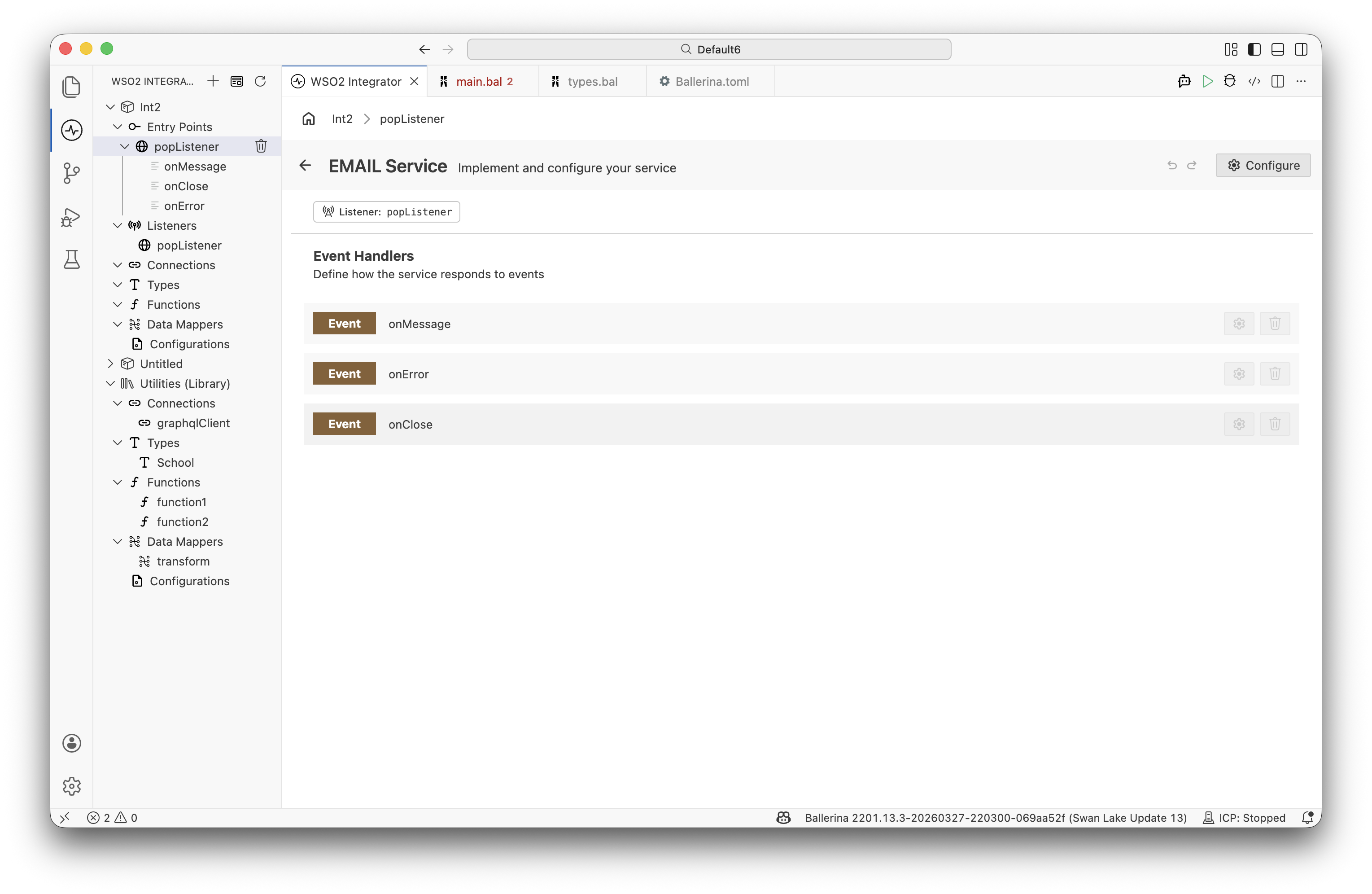The height and width of the screenshot is (894, 1372).
Task: Collapse the Utilities (Library) node
Action: pyautogui.click(x=110, y=384)
